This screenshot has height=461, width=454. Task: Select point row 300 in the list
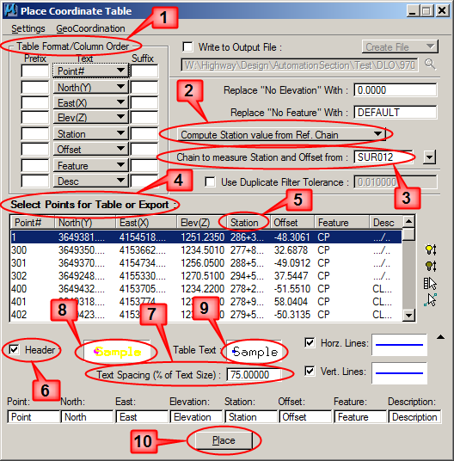[x=206, y=250]
